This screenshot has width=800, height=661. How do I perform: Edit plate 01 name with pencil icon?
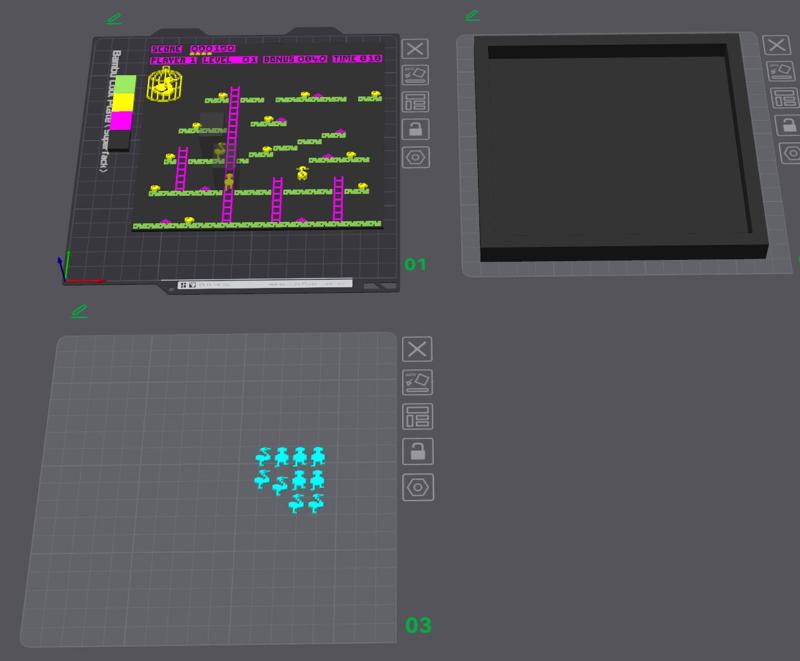[114, 19]
